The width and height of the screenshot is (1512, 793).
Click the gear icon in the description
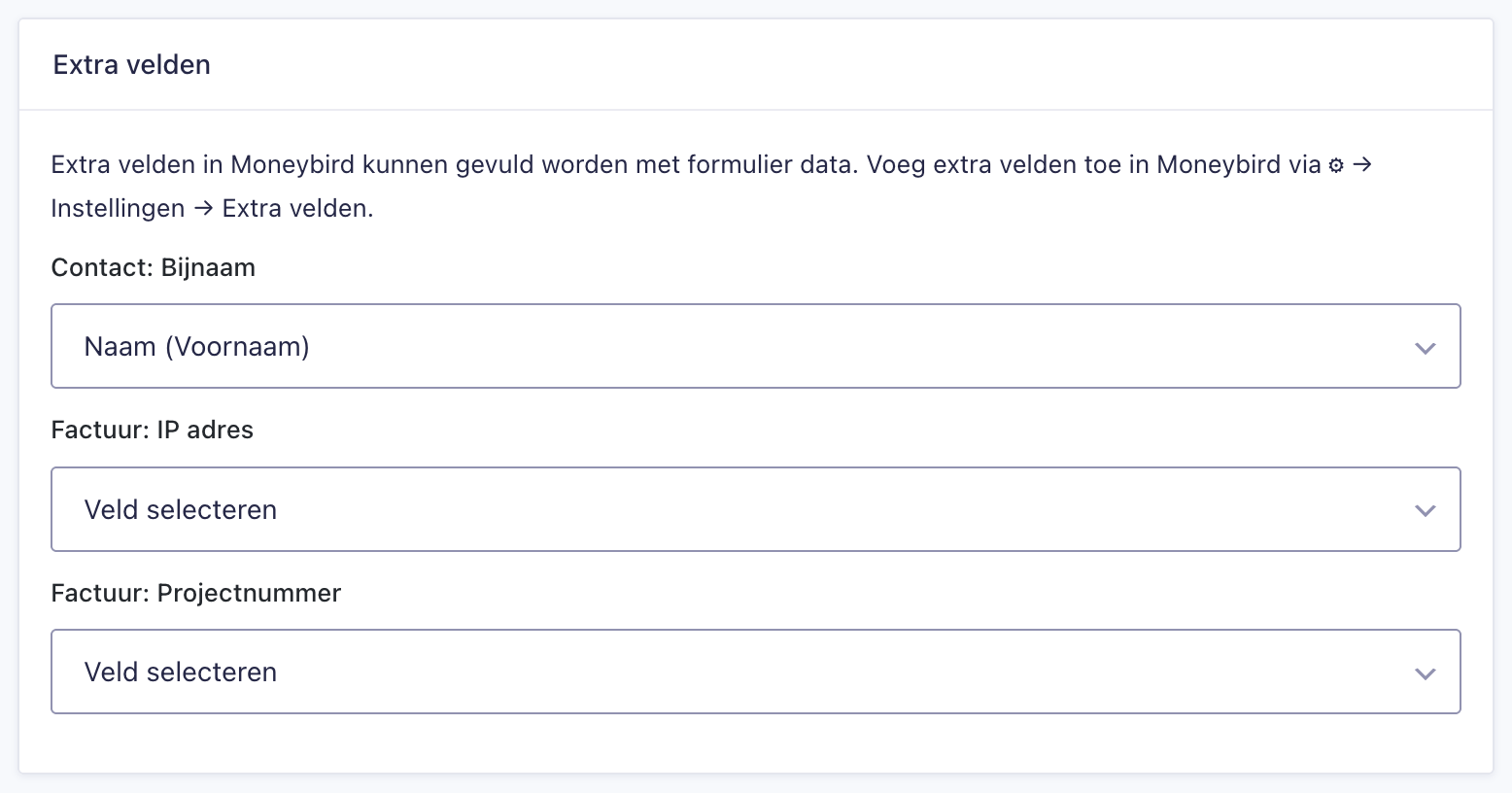coord(1336,166)
